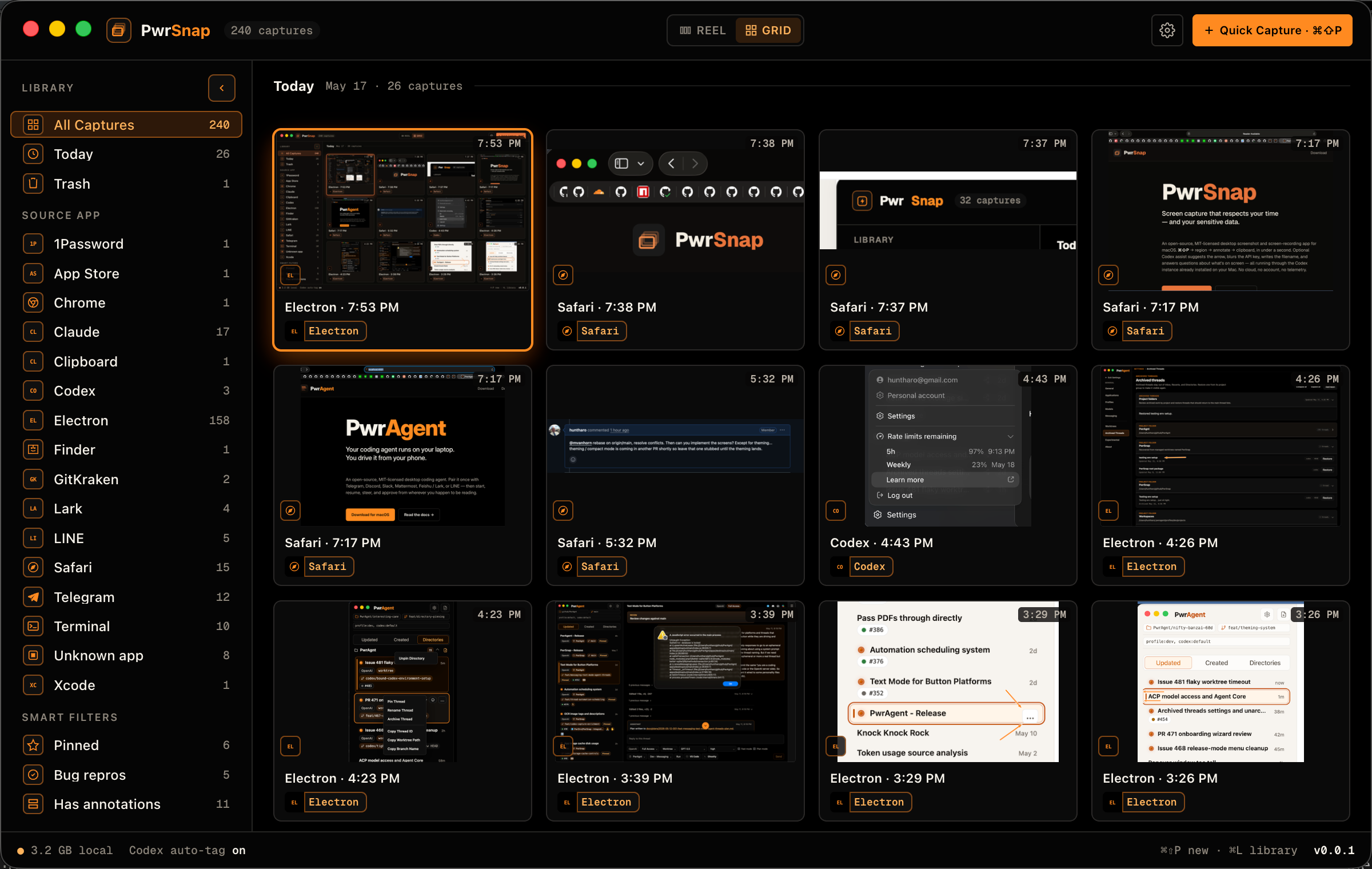Click the Safari badge on 7:37 PM thumbnail
This screenshot has height=869, width=1372.
click(x=836, y=275)
